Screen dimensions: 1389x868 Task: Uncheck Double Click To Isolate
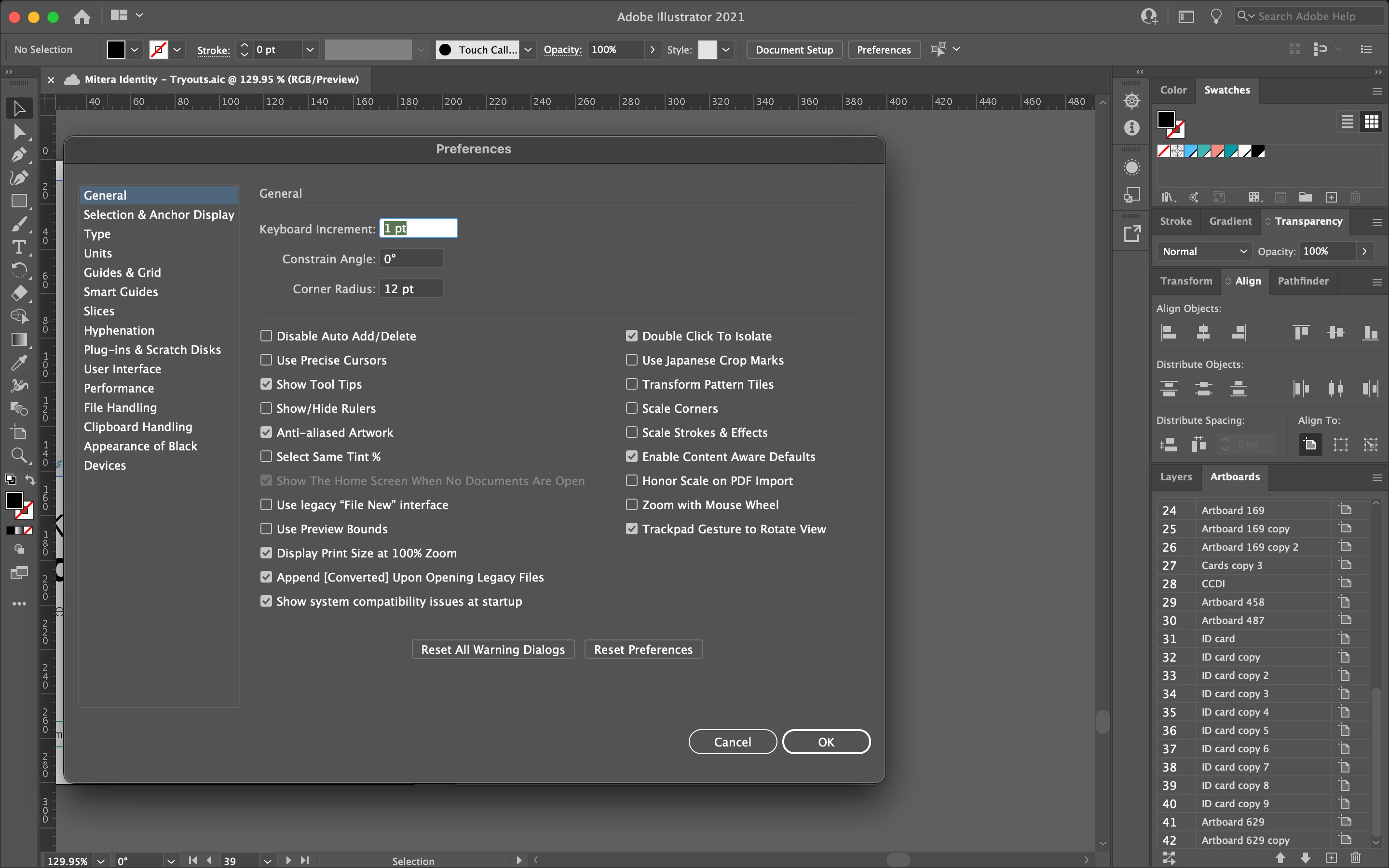pos(631,336)
